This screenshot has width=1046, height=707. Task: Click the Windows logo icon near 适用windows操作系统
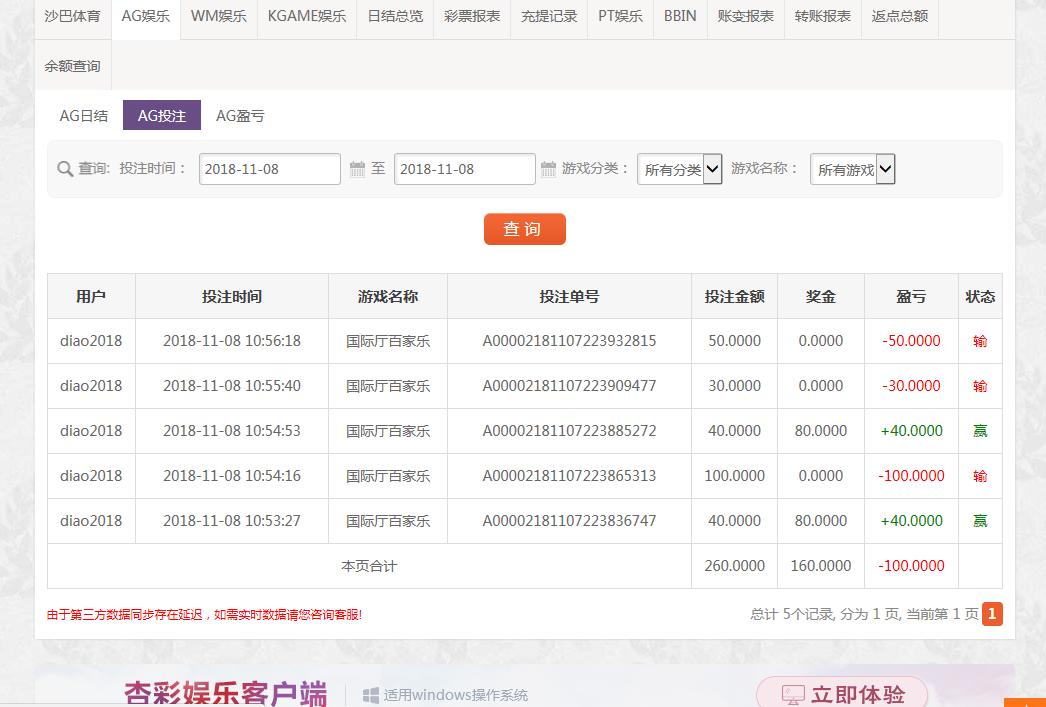point(371,695)
